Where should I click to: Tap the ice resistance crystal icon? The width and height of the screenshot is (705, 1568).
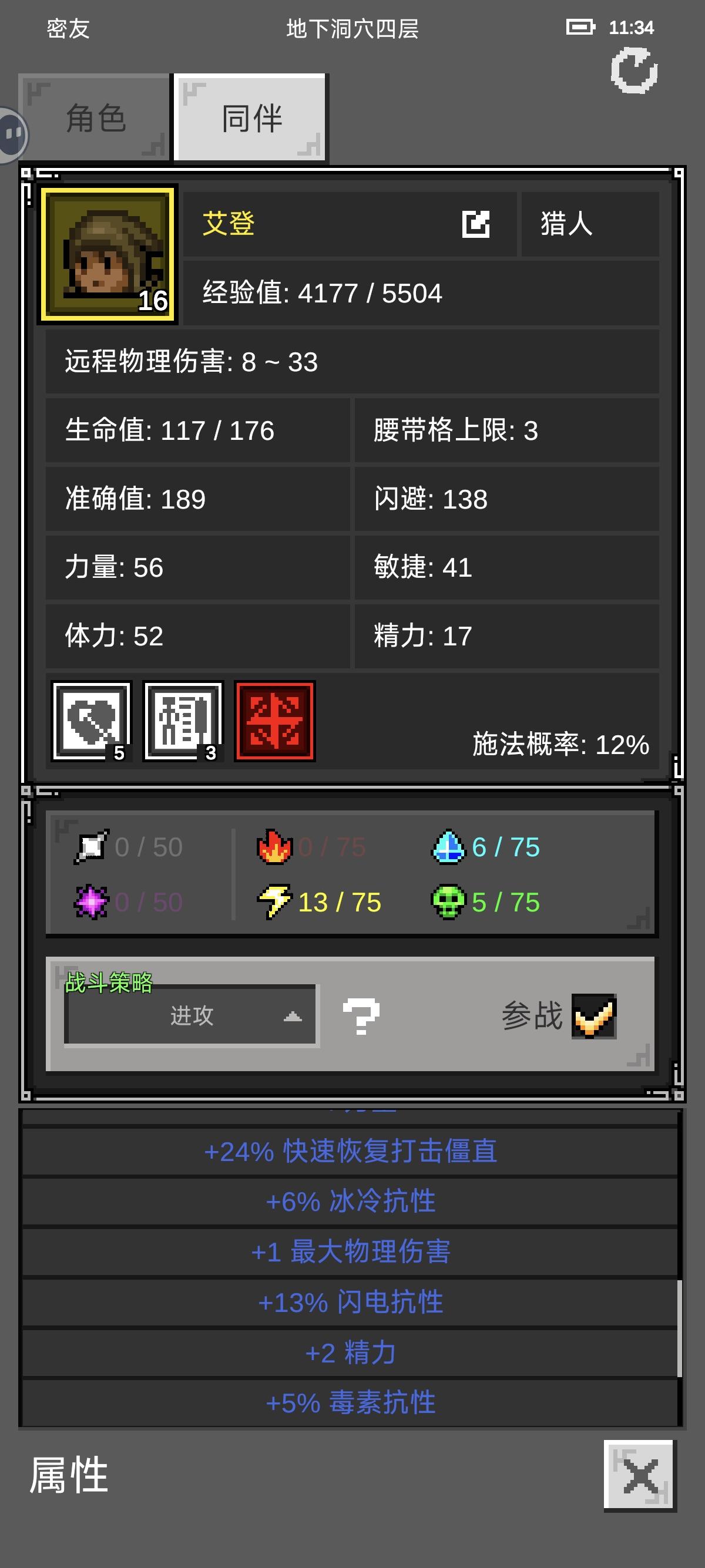[449, 847]
